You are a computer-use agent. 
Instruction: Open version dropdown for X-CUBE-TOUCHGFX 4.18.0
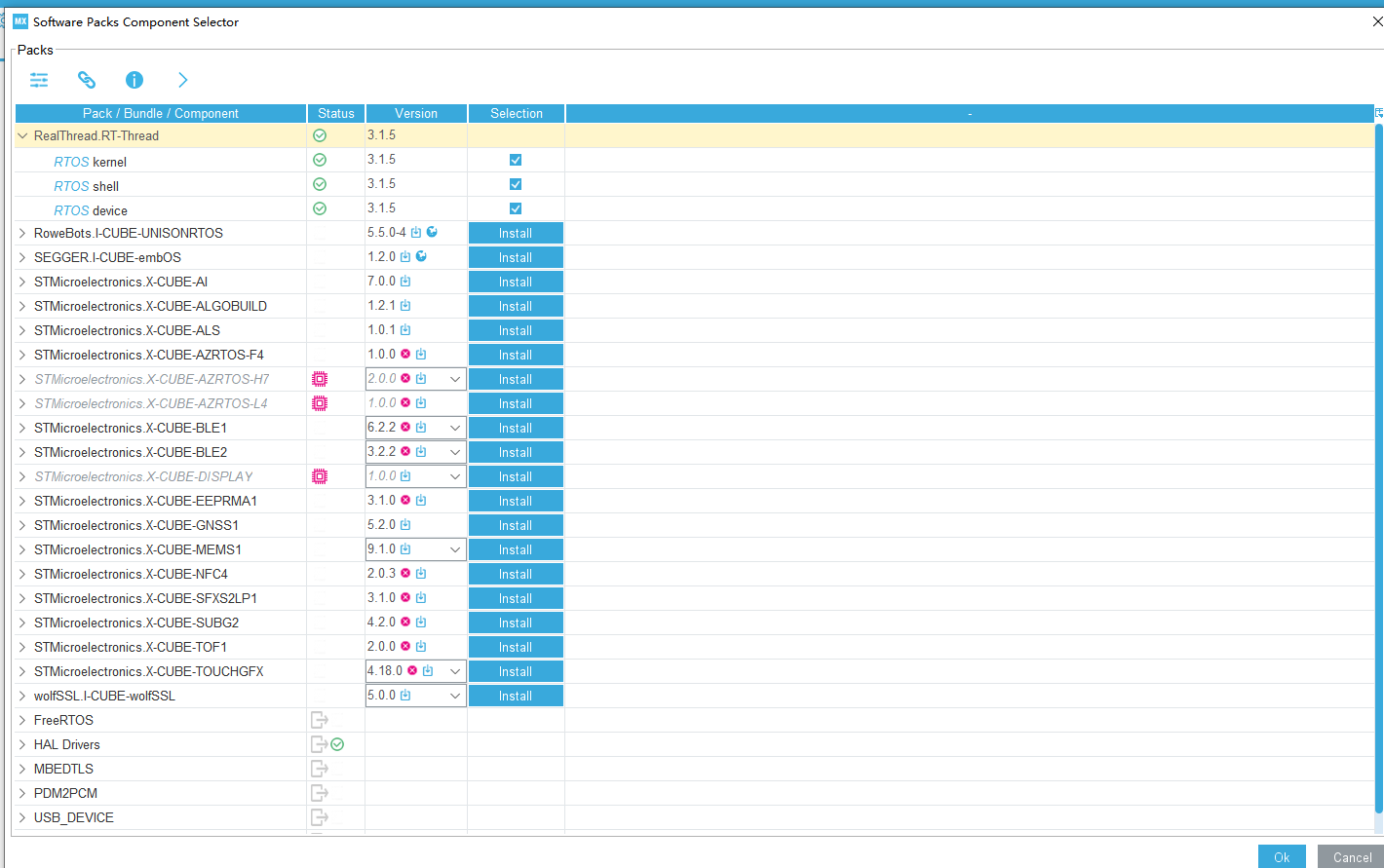tap(454, 671)
